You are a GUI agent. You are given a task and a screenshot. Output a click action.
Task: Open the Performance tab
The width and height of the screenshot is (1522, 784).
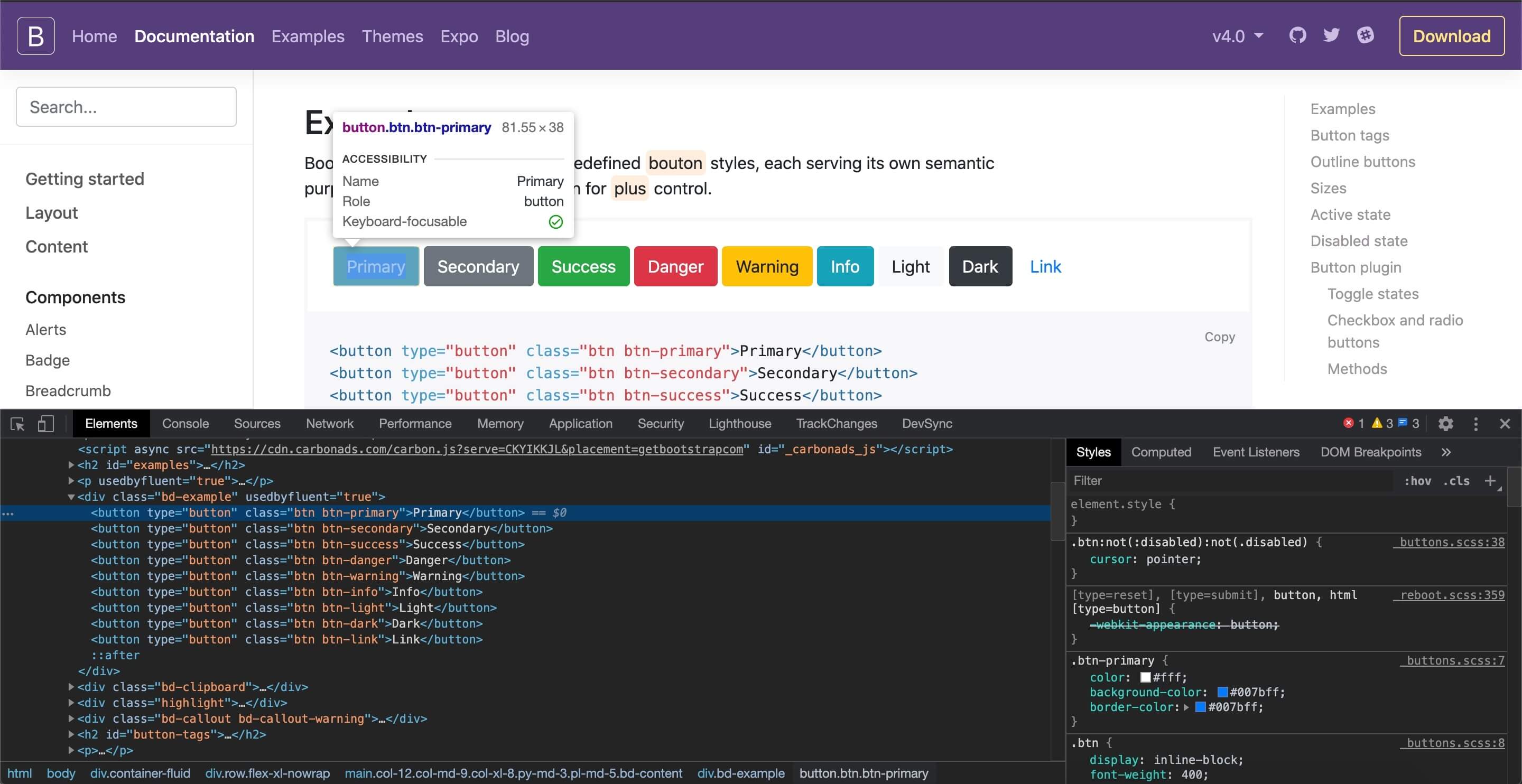[415, 424]
